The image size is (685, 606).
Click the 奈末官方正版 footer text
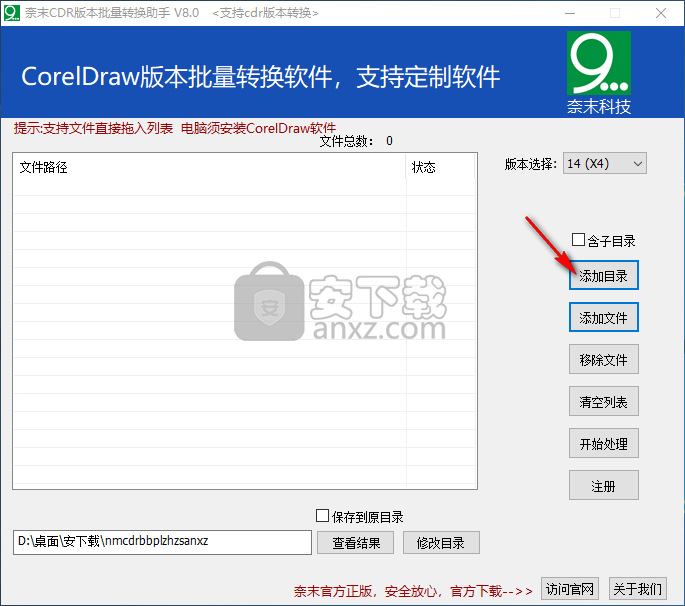[413, 591]
